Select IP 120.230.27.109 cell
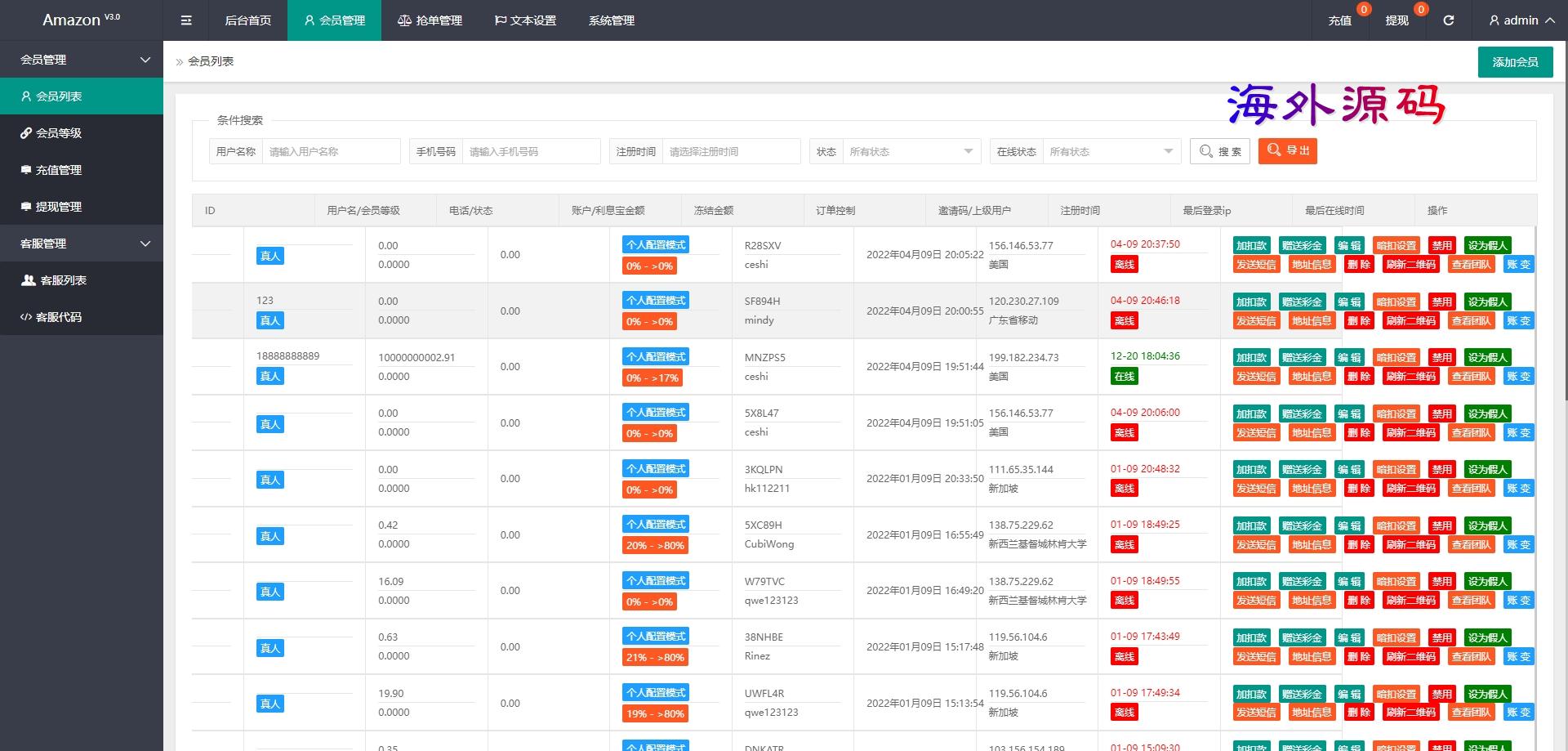The image size is (1568, 751). coord(1023,302)
